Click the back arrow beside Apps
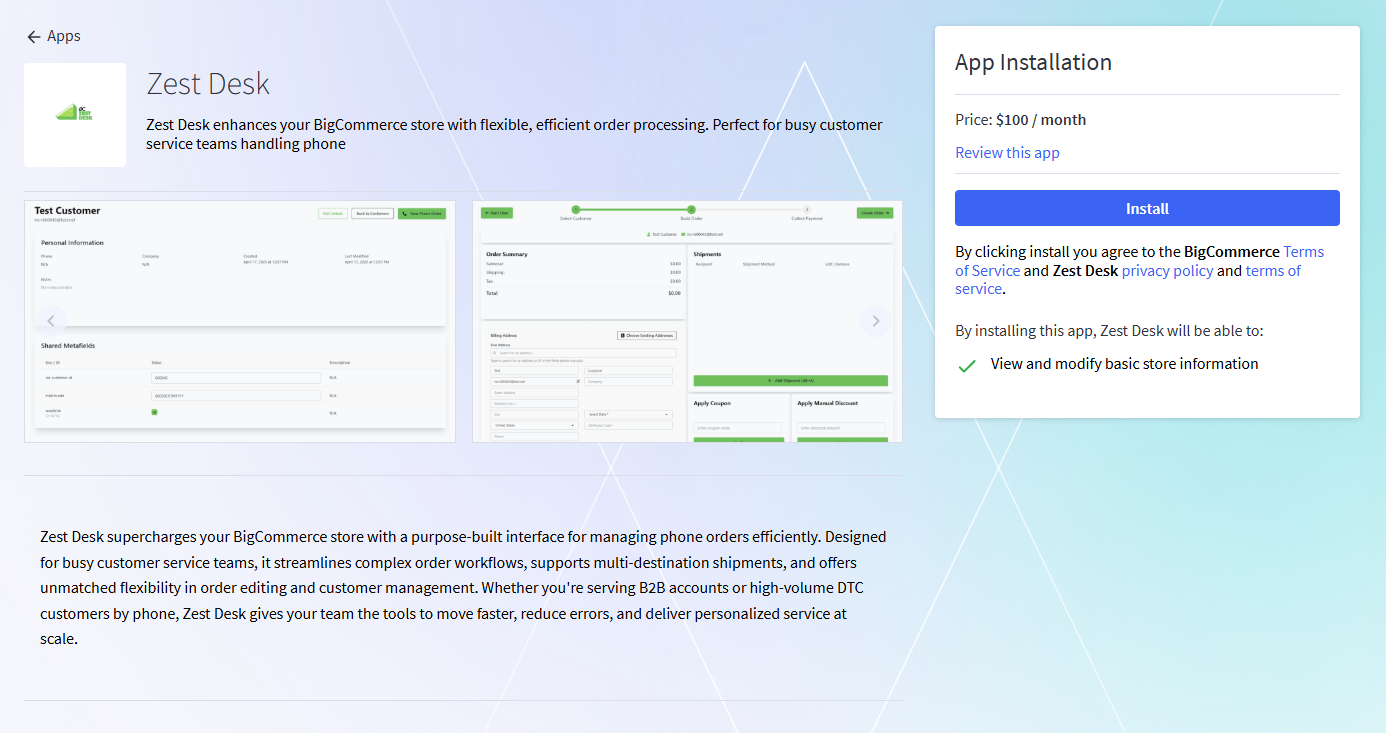Viewport: 1386px width, 733px height. pos(34,37)
